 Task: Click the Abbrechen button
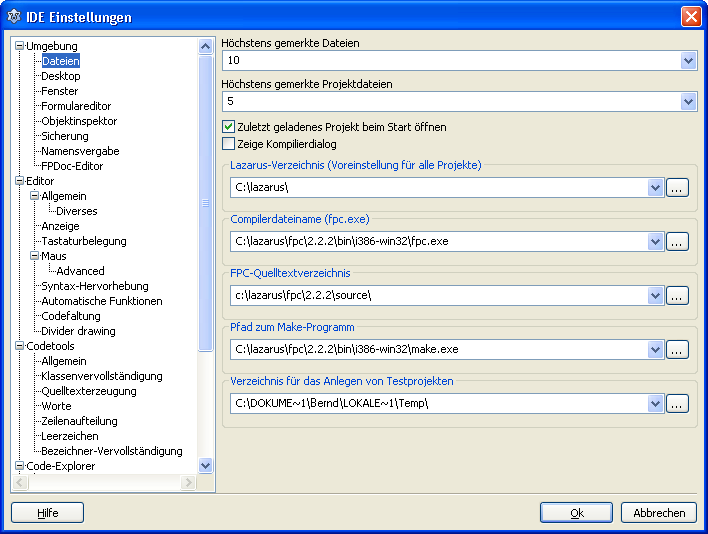click(x=658, y=512)
